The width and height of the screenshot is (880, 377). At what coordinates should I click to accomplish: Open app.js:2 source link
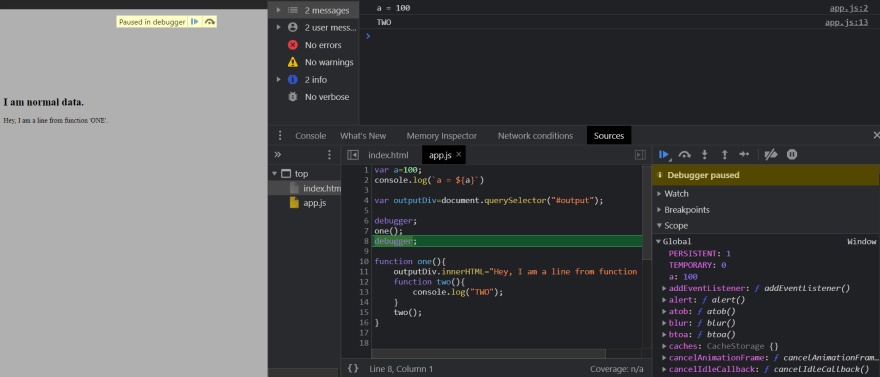(849, 8)
